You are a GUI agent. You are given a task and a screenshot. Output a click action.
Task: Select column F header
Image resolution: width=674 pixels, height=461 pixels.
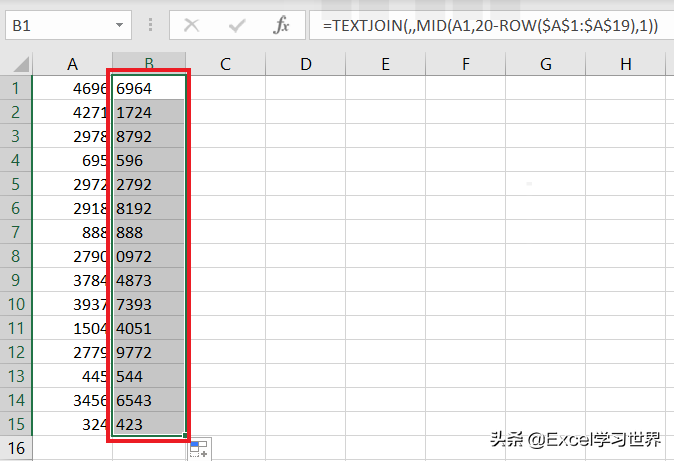(466, 65)
